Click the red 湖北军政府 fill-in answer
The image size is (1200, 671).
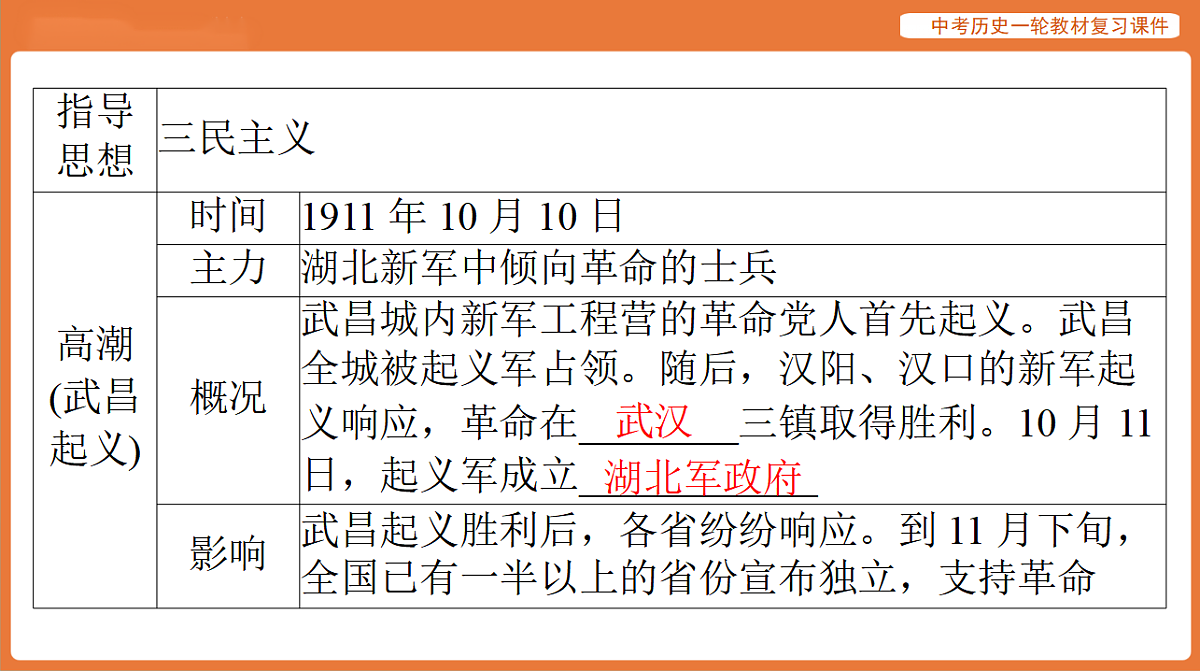703,477
